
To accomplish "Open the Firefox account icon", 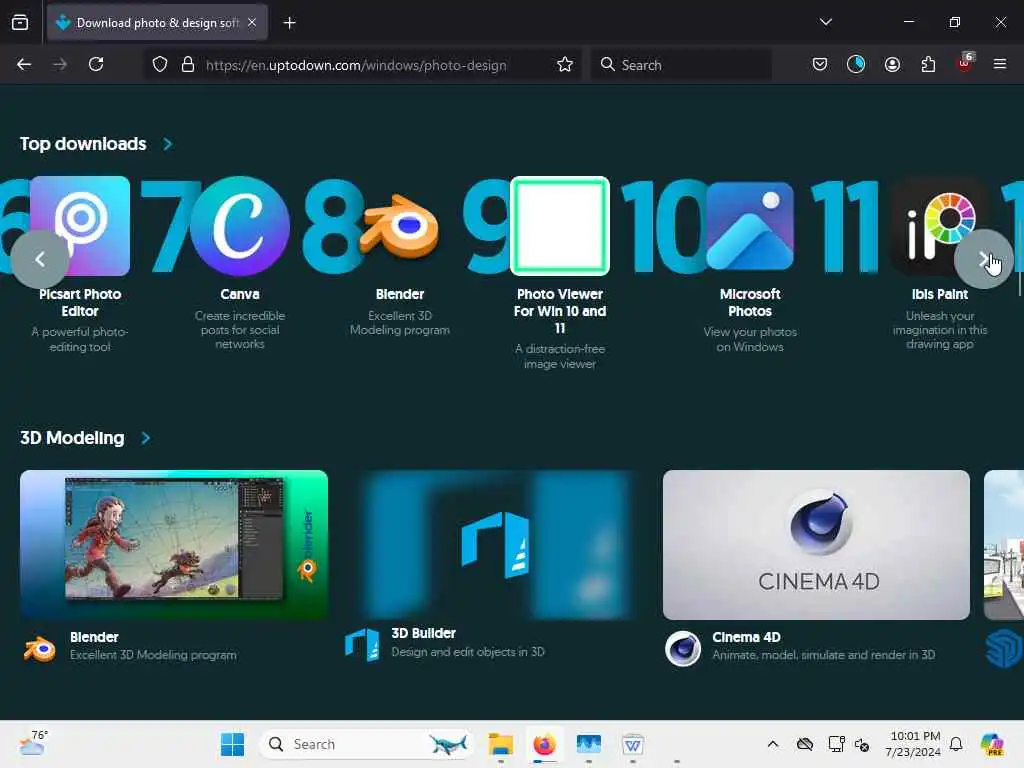I will point(892,65).
